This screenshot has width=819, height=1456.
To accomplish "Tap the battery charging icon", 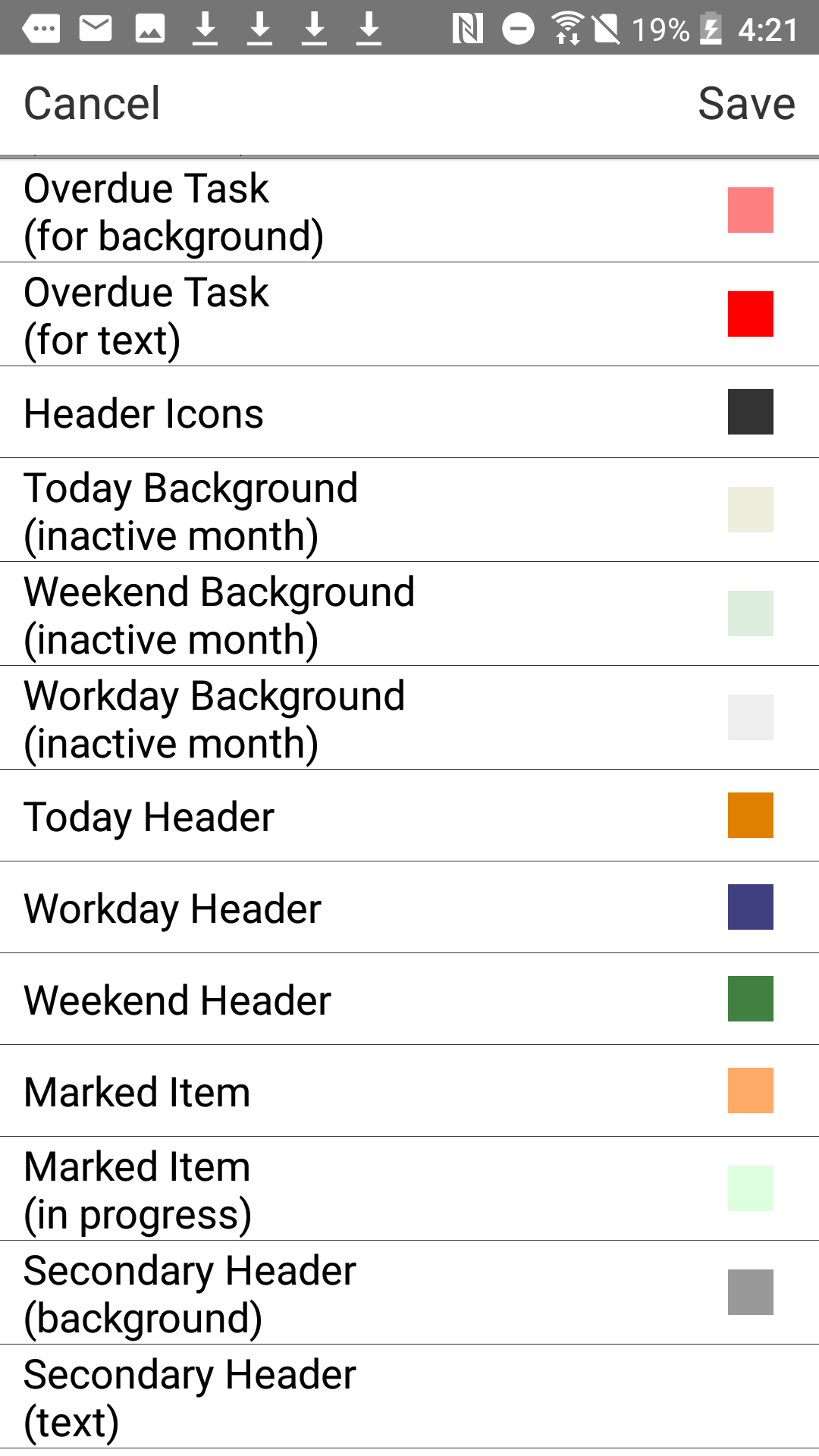I will click(x=711, y=30).
